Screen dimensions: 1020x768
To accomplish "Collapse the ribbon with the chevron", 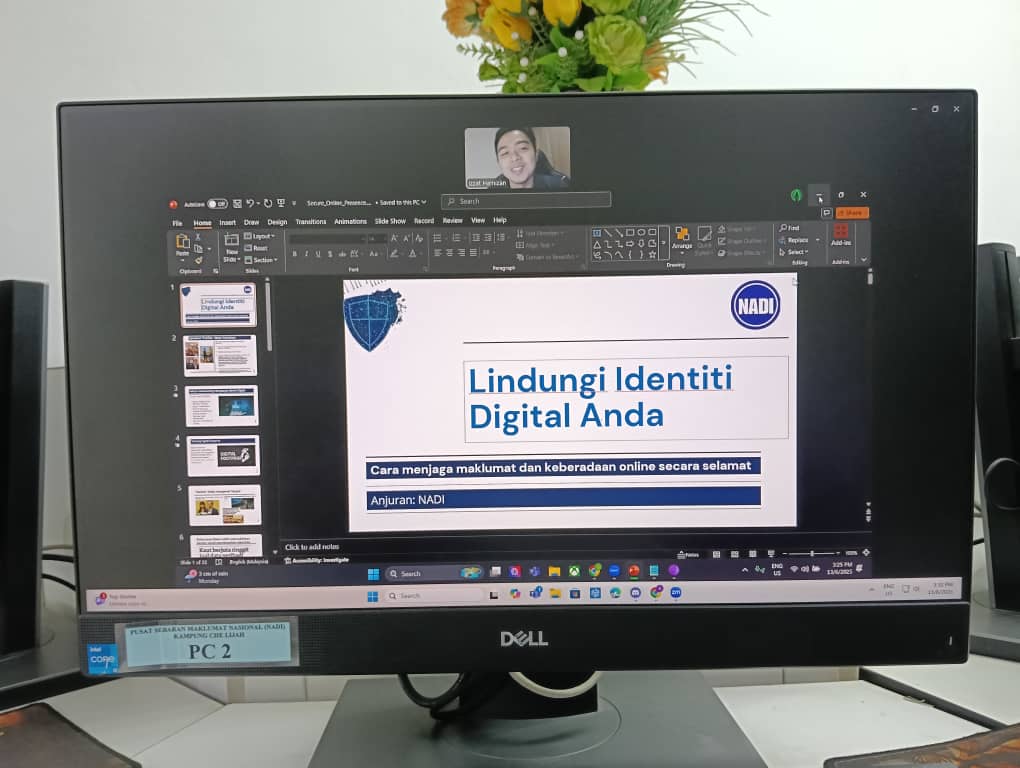I will pos(864,259).
